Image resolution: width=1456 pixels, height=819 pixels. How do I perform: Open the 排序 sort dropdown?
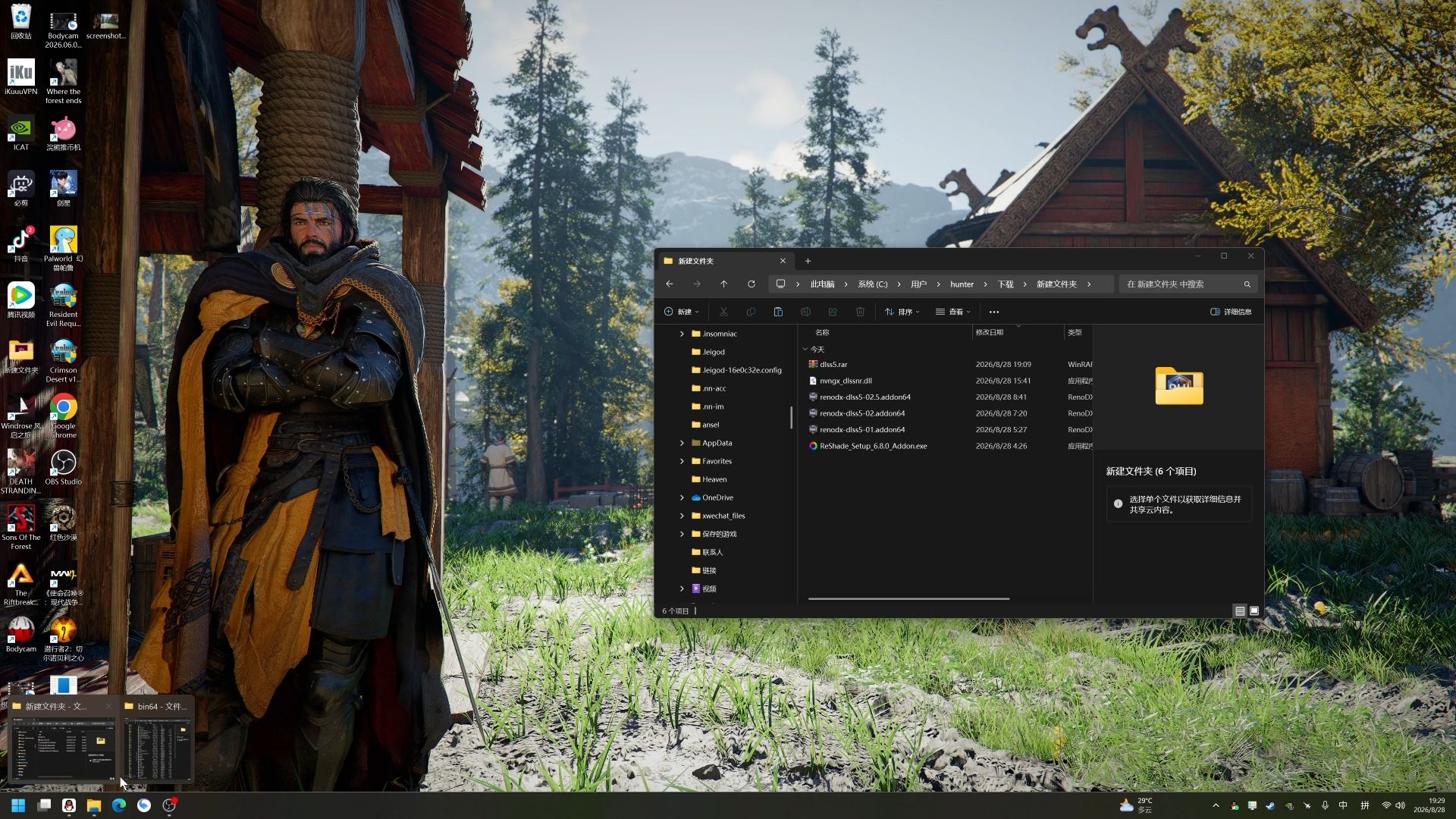[902, 312]
